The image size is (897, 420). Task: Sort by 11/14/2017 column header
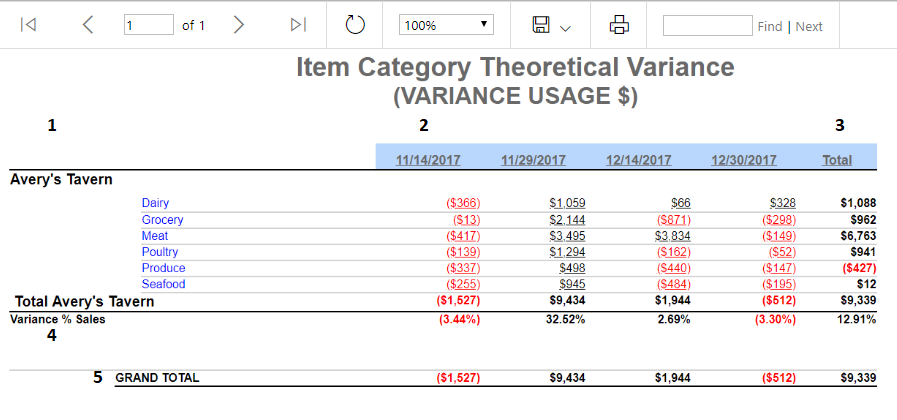coord(428,160)
